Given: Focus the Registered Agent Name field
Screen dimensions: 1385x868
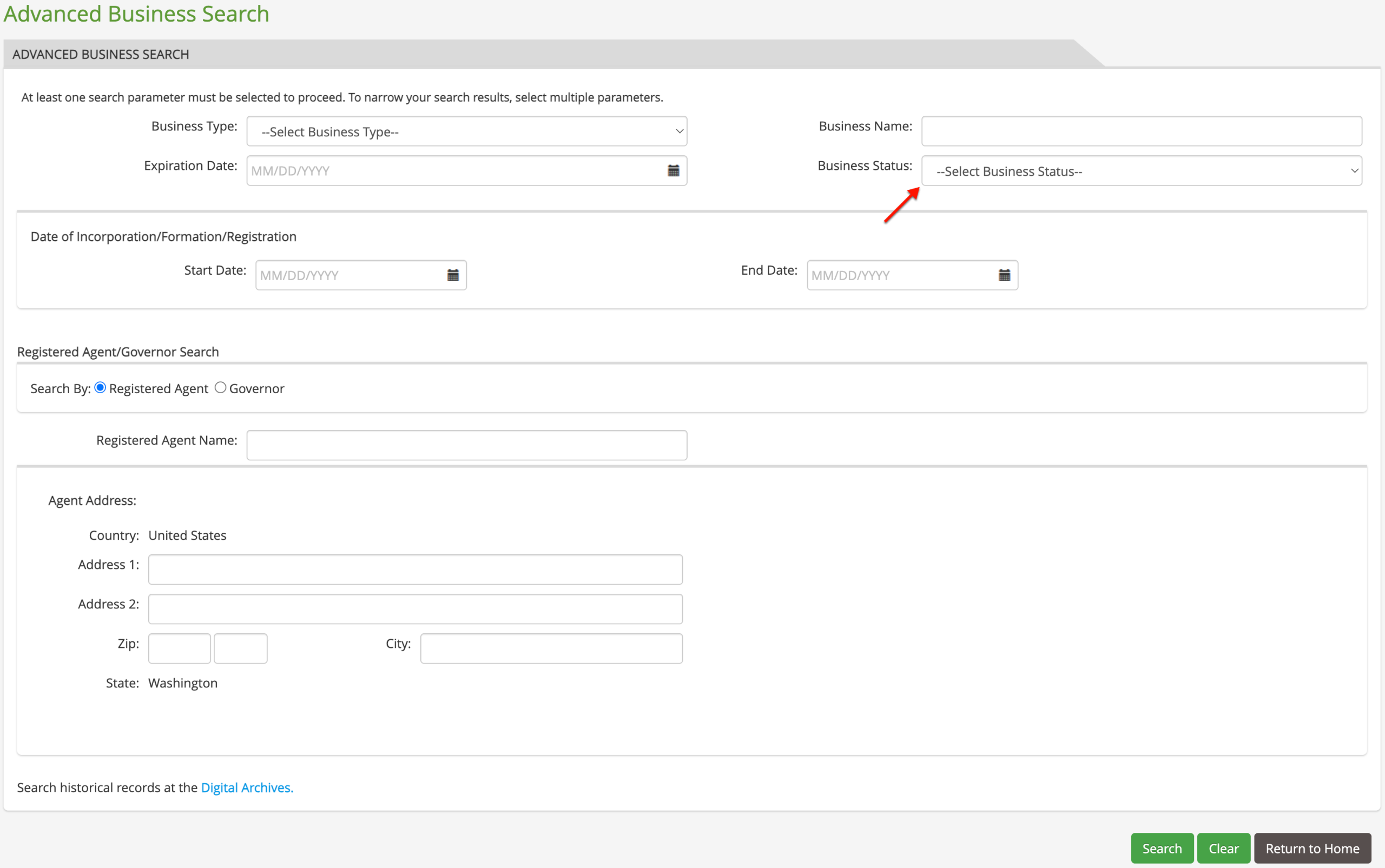Looking at the screenshot, I should (467, 445).
